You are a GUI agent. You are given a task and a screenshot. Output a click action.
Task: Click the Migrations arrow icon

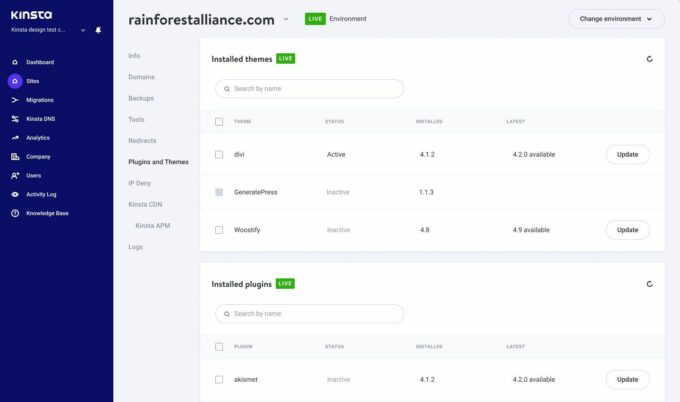tap(15, 100)
